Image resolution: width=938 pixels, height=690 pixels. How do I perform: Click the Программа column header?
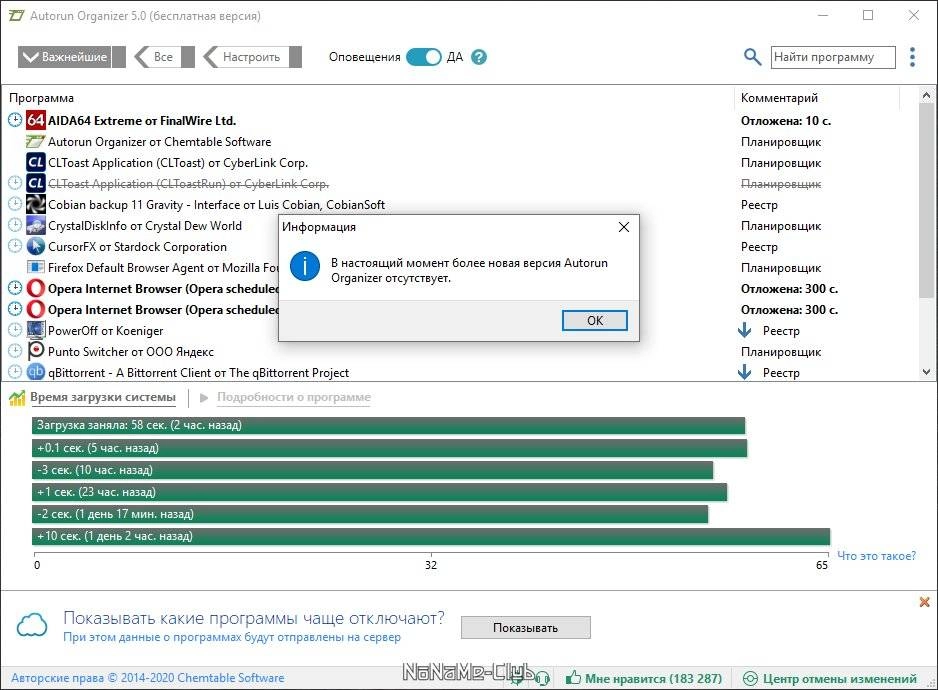(41, 98)
